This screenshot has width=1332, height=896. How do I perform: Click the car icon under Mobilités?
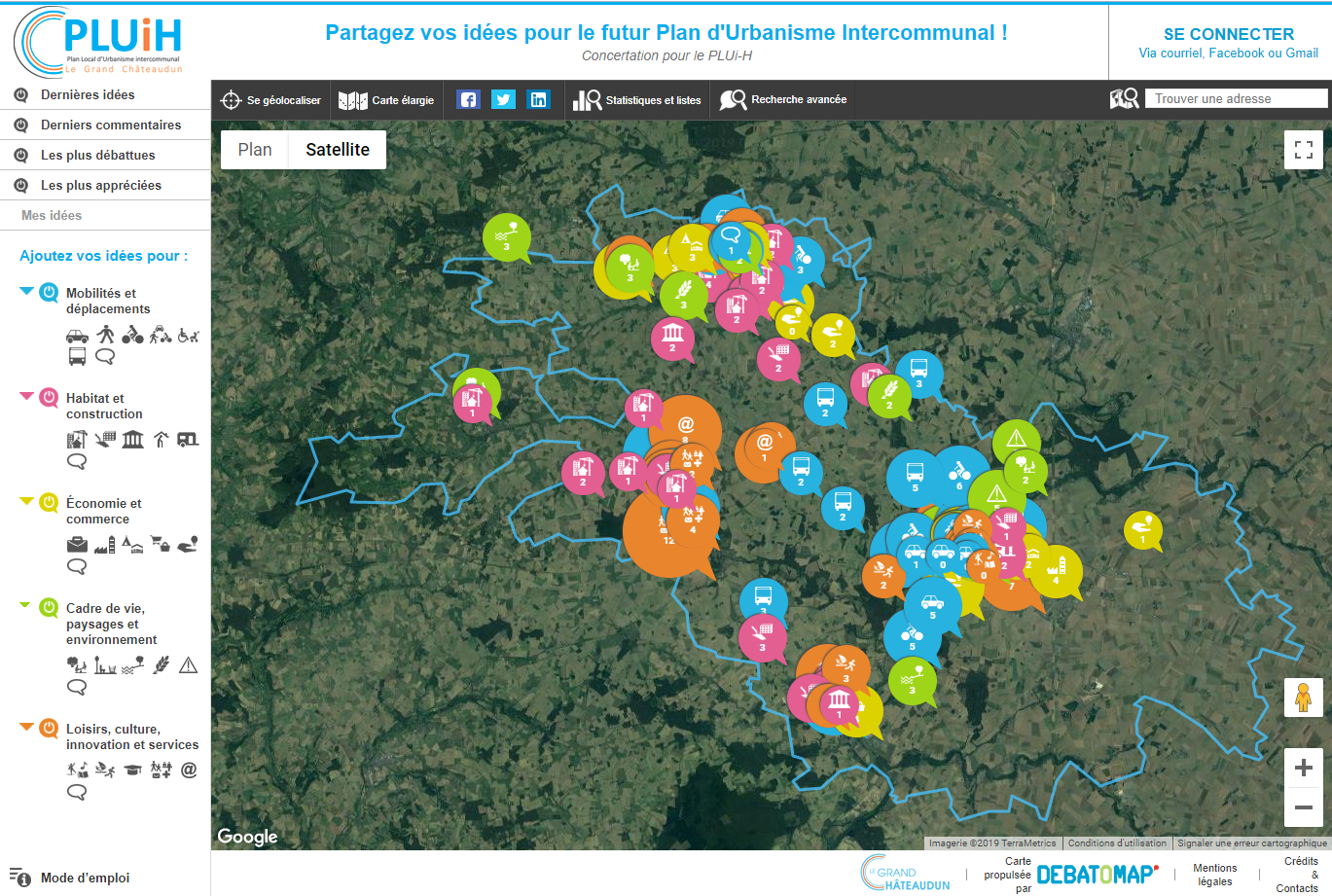point(77,336)
